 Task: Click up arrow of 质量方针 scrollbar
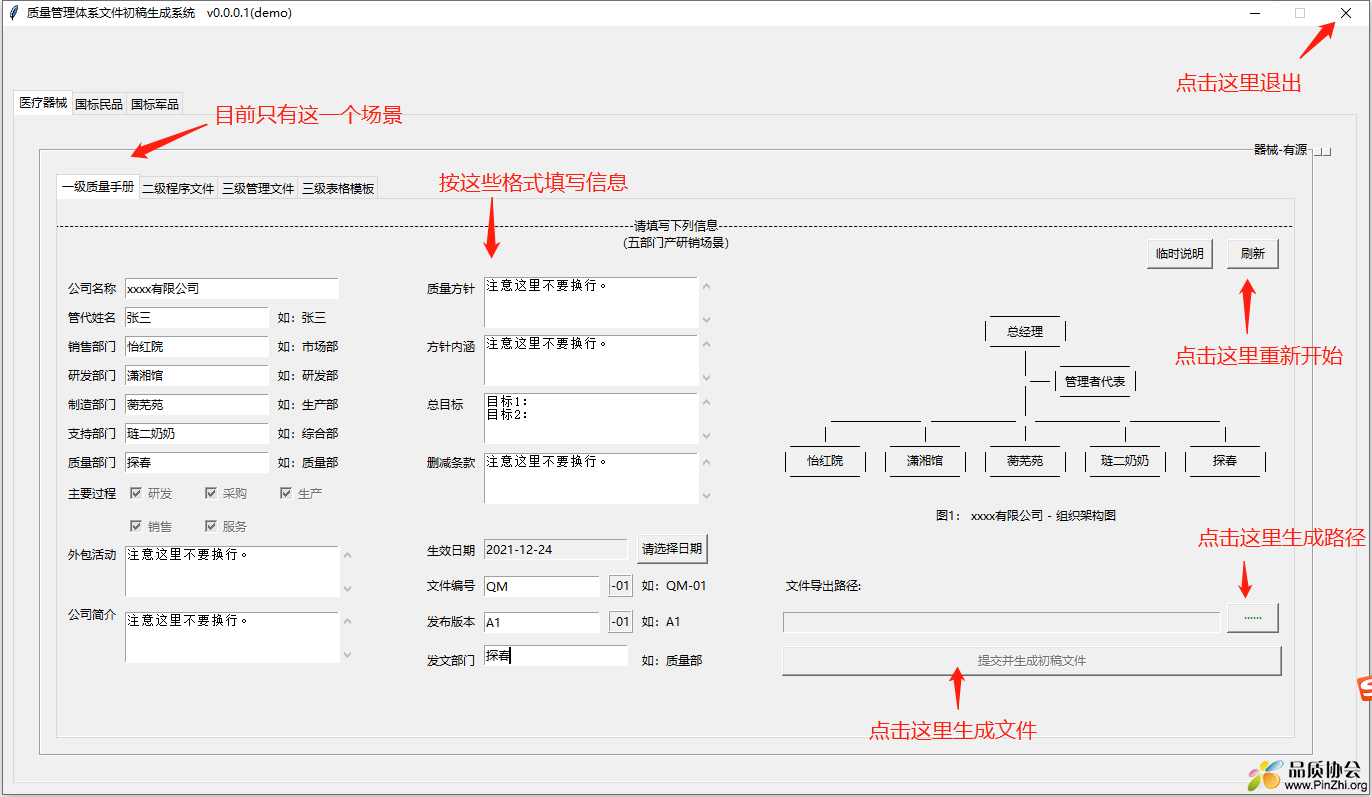point(706,286)
